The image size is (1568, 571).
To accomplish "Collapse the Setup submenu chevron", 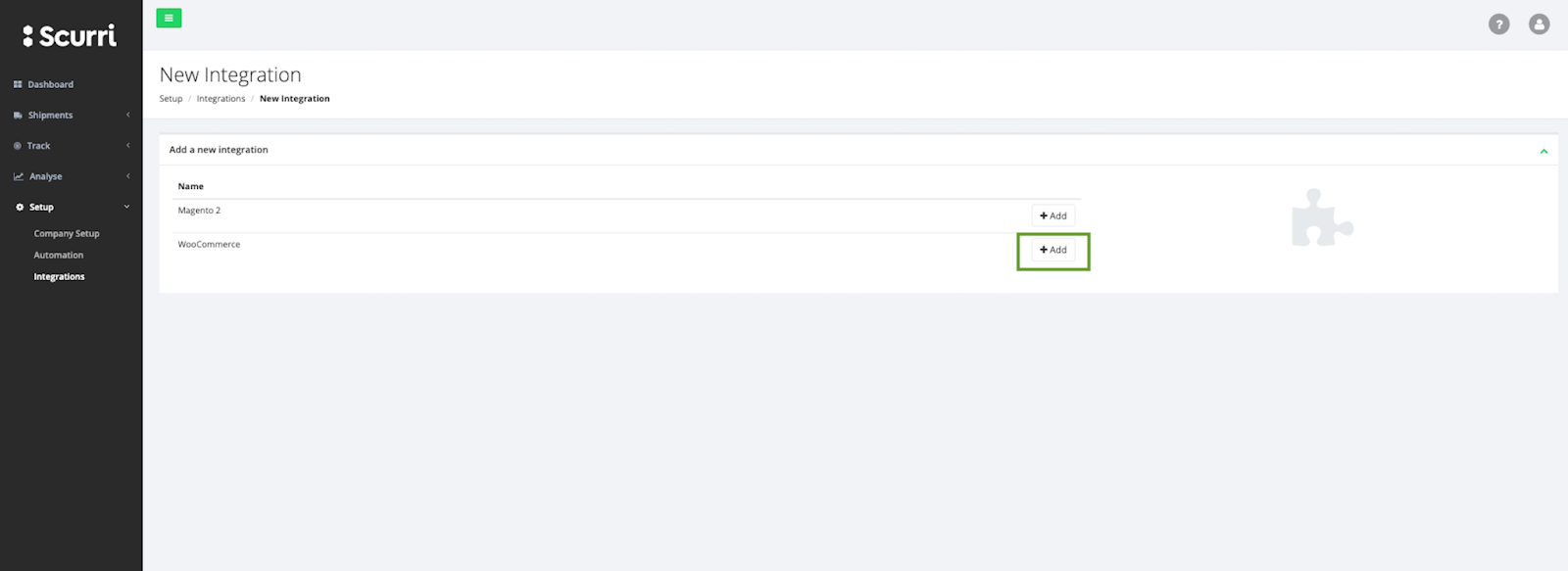I will 126,207.
